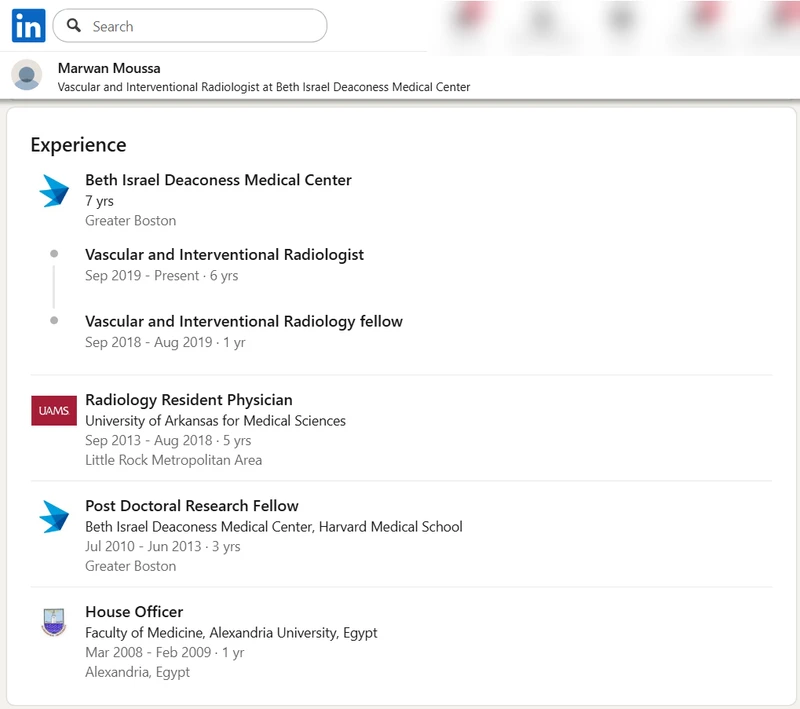Open the House Officer entry
800x709 pixels.
134,612
